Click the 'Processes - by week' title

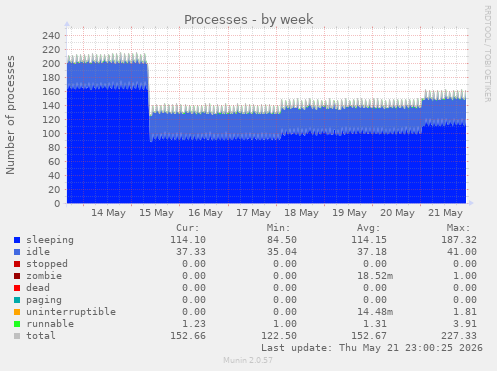pyautogui.click(x=249, y=19)
